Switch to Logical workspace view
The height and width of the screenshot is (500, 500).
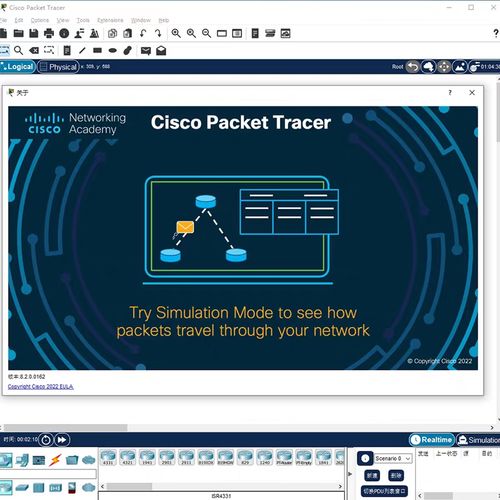tap(18, 67)
